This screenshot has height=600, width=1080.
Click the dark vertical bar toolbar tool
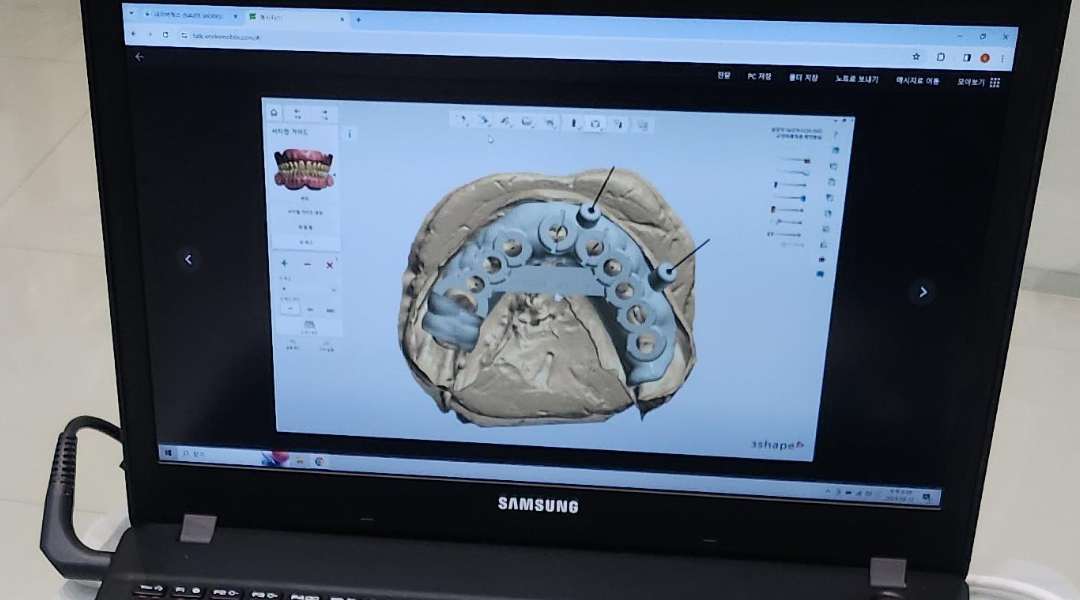[x=573, y=124]
